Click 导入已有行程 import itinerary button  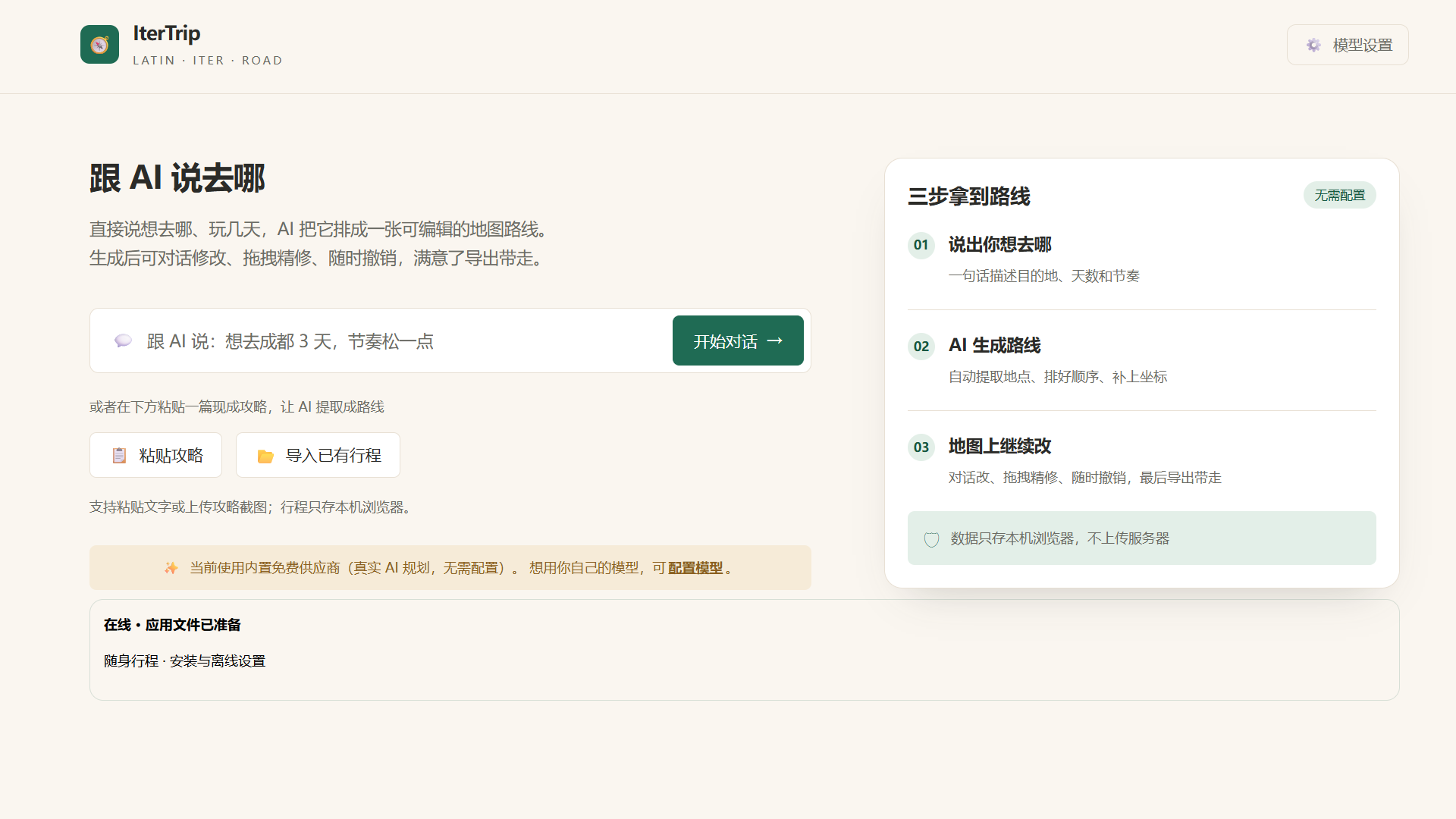(318, 455)
